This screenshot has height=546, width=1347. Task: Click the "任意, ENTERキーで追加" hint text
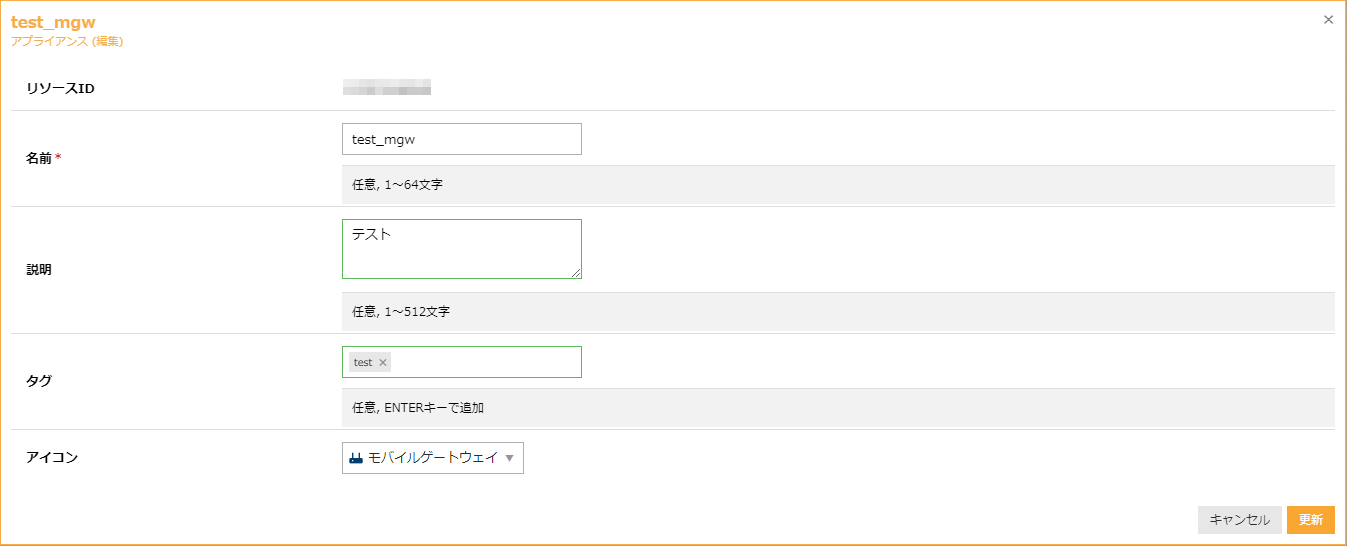[418, 408]
